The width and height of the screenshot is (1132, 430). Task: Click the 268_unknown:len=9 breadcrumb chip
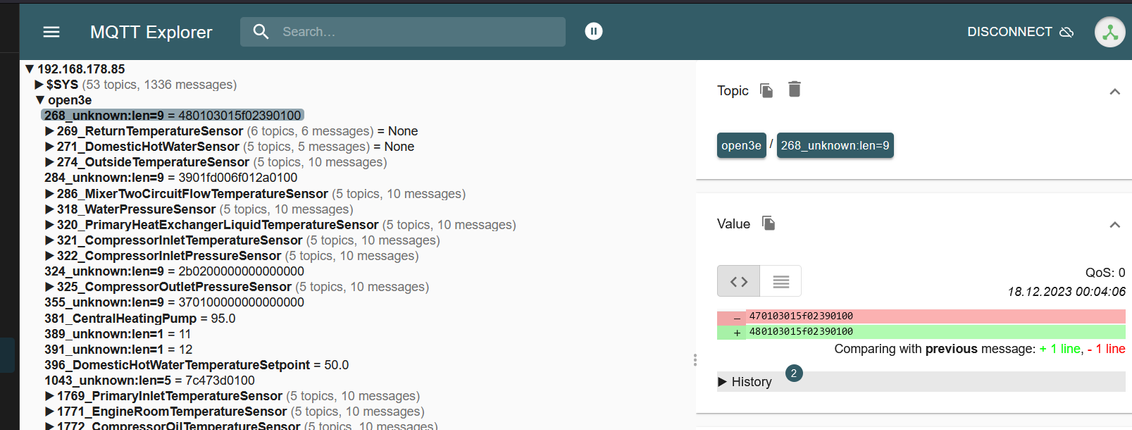coord(835,145)
